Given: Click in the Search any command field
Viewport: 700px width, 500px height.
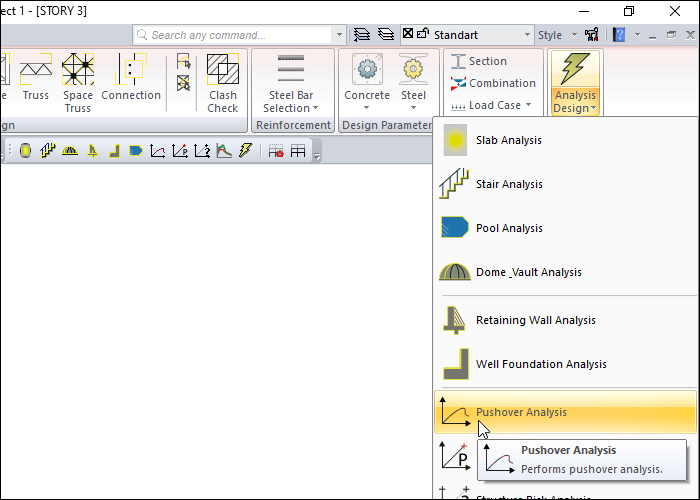Looking at the screenshot, I should point(240,35).
